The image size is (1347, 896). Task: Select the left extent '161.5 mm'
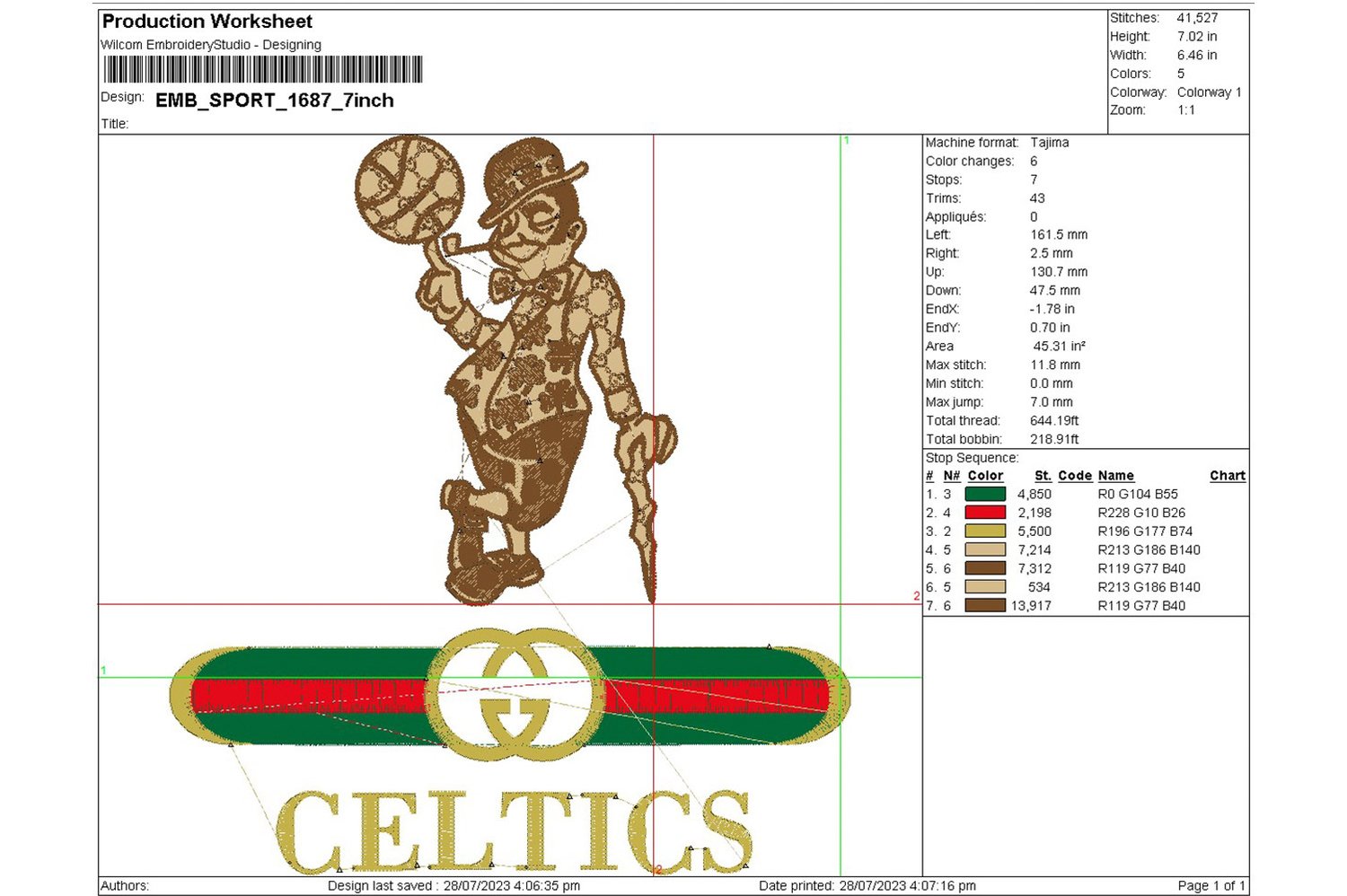click(1059, 235)
